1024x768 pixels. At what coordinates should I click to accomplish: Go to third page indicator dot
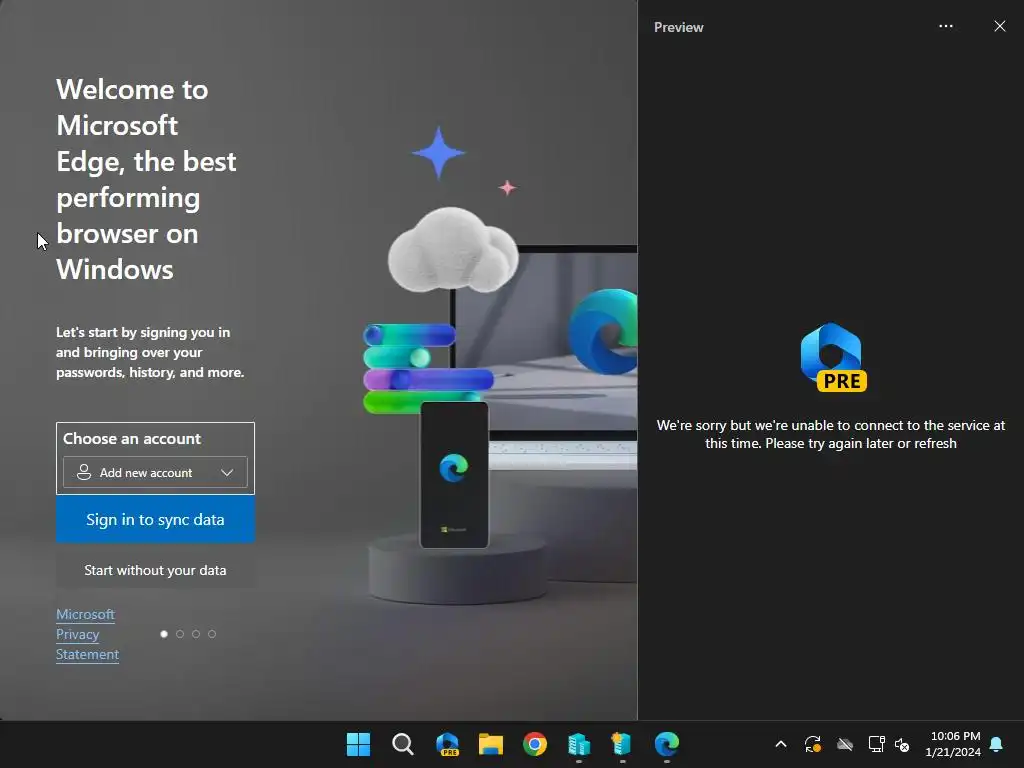[196, 634]
